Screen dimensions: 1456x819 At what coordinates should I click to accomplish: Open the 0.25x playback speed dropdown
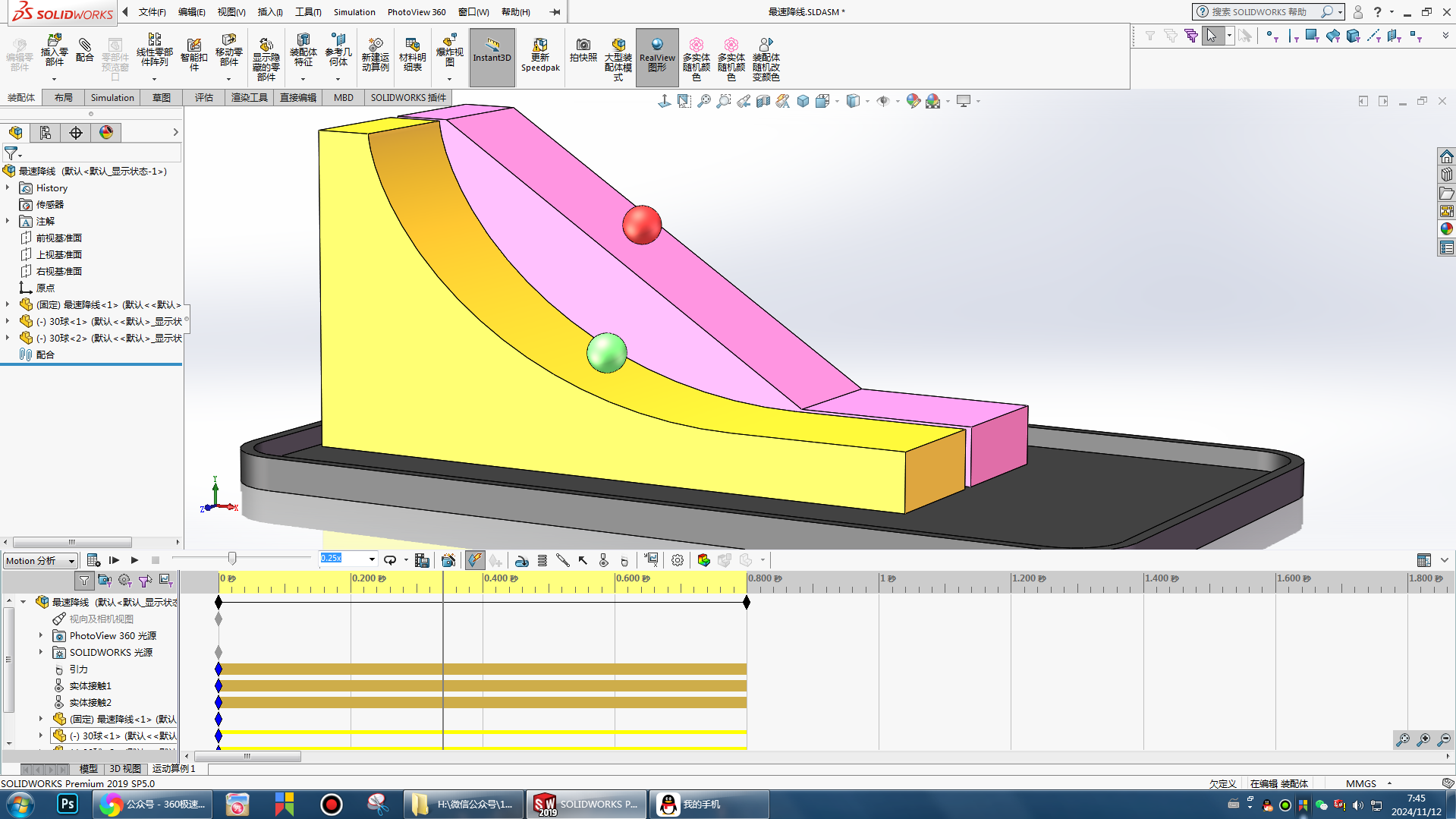tap(372, 559)
